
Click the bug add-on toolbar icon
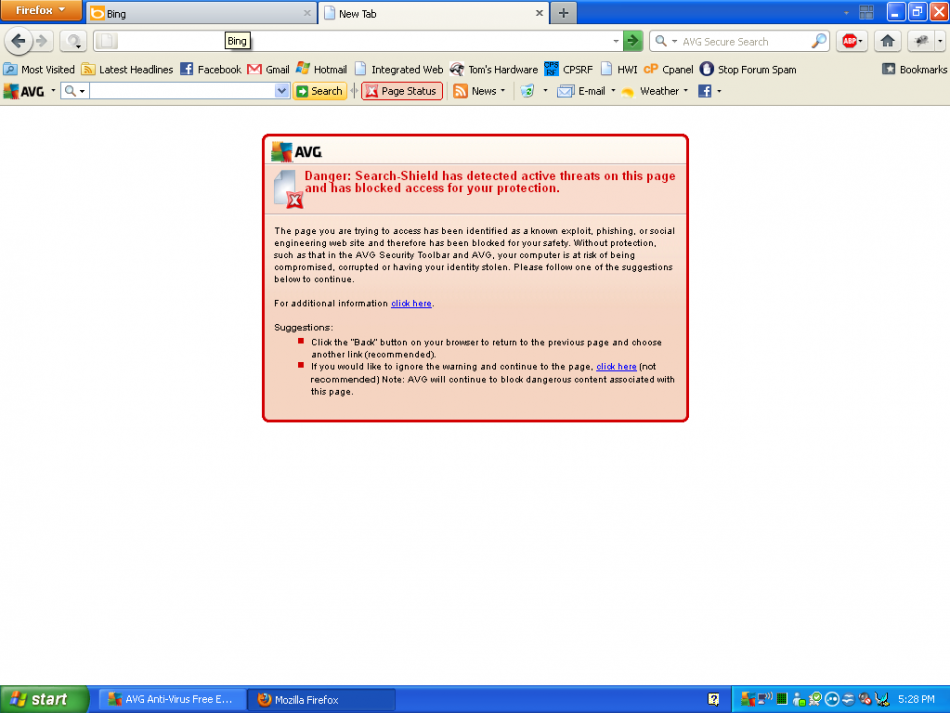pyautogui.click(x=922, y=41)
